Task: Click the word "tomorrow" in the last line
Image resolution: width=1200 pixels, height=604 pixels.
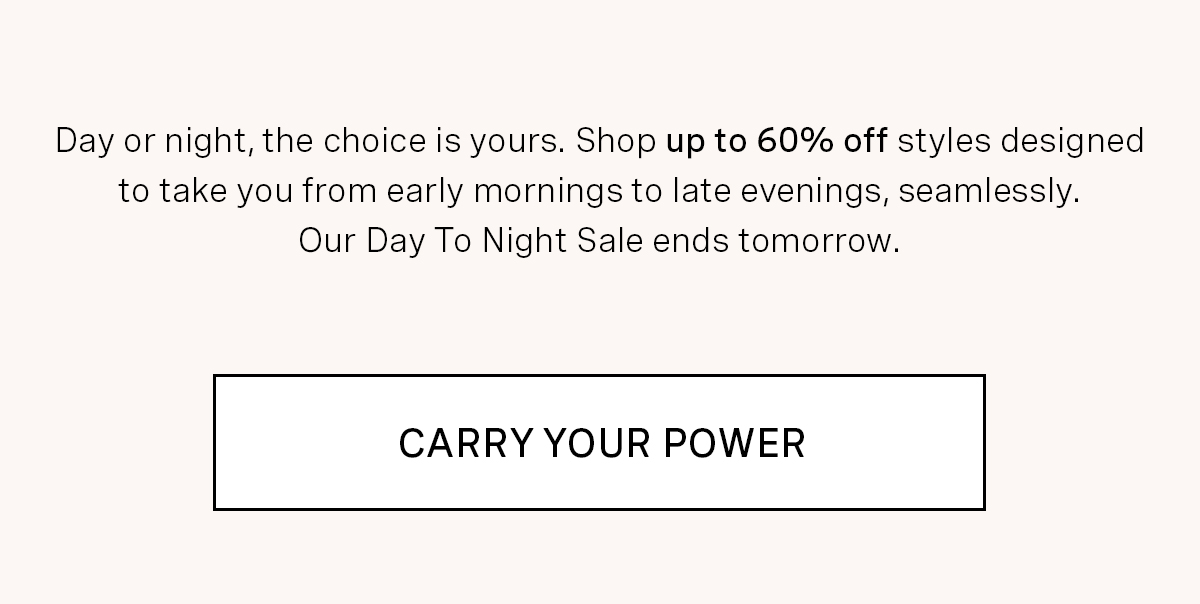Action: point(818,241)
